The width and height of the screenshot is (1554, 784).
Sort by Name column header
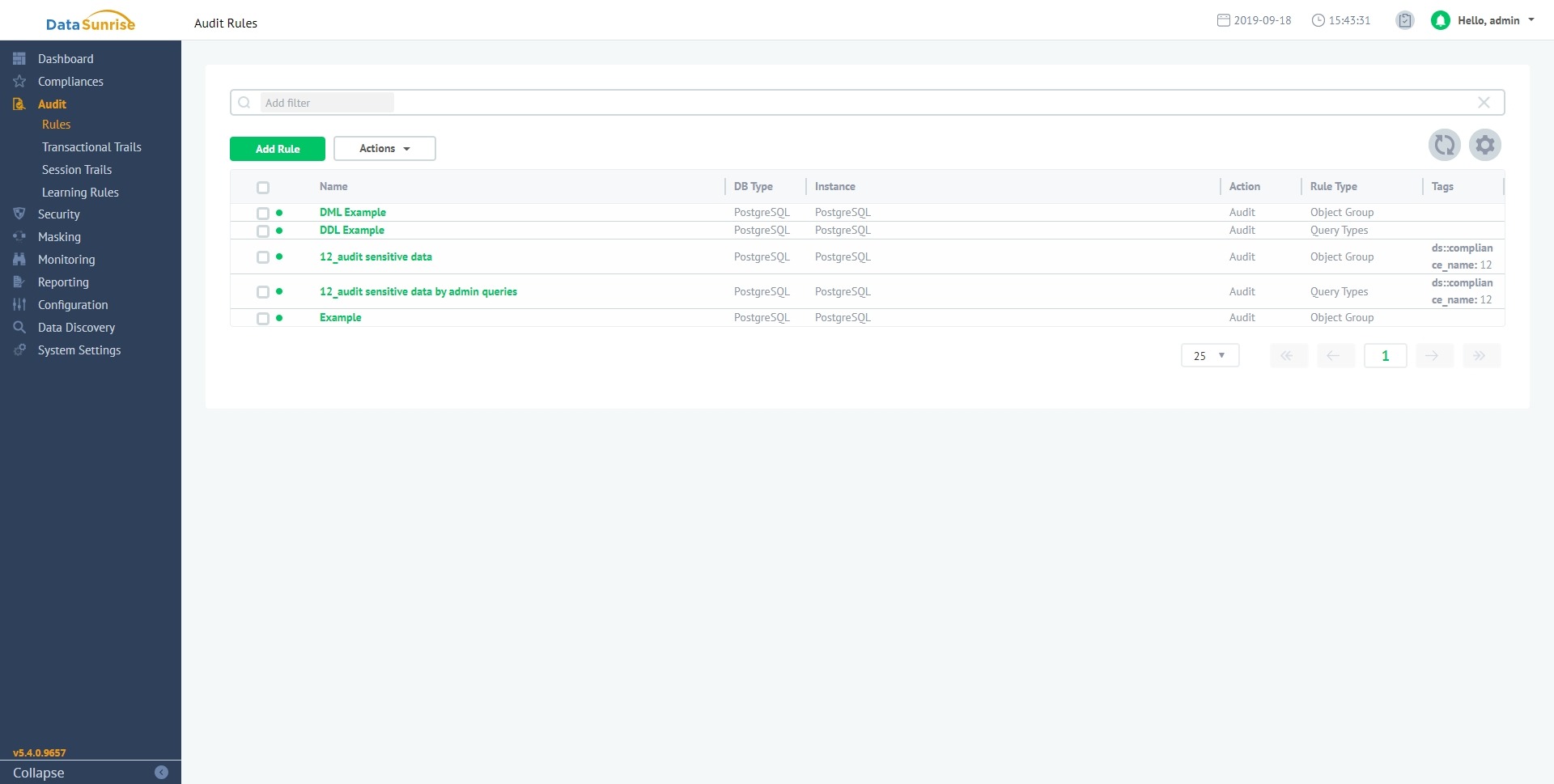point(333,186)
